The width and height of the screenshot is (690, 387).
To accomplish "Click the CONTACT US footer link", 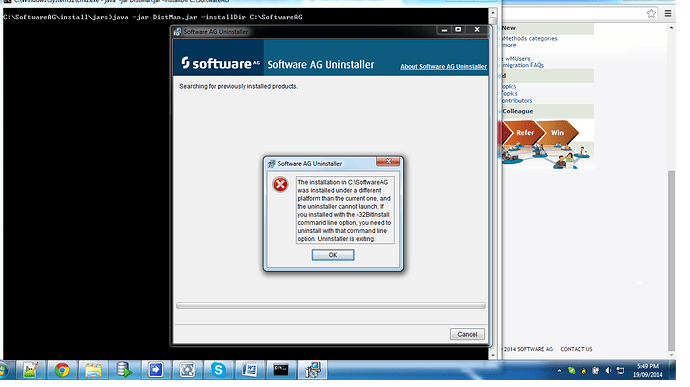I will 576,349.
